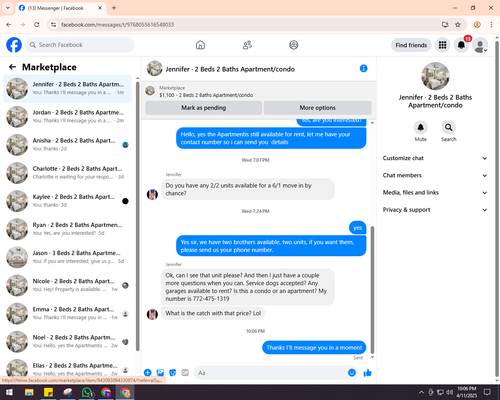Viewport: 500px width, 400px height.
Task: Show hidden system tray icons
Action: click(x=421, y=392)
